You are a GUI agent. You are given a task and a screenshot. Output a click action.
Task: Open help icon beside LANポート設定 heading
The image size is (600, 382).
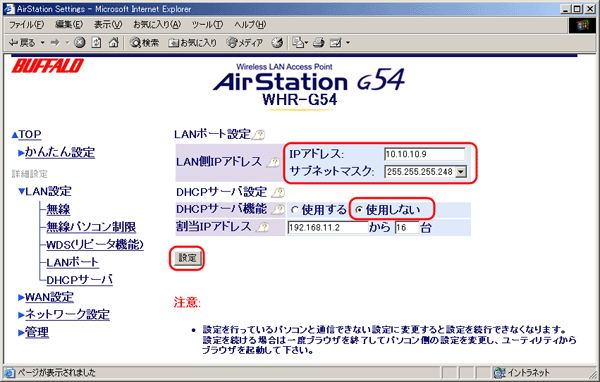tap(259, 134)
